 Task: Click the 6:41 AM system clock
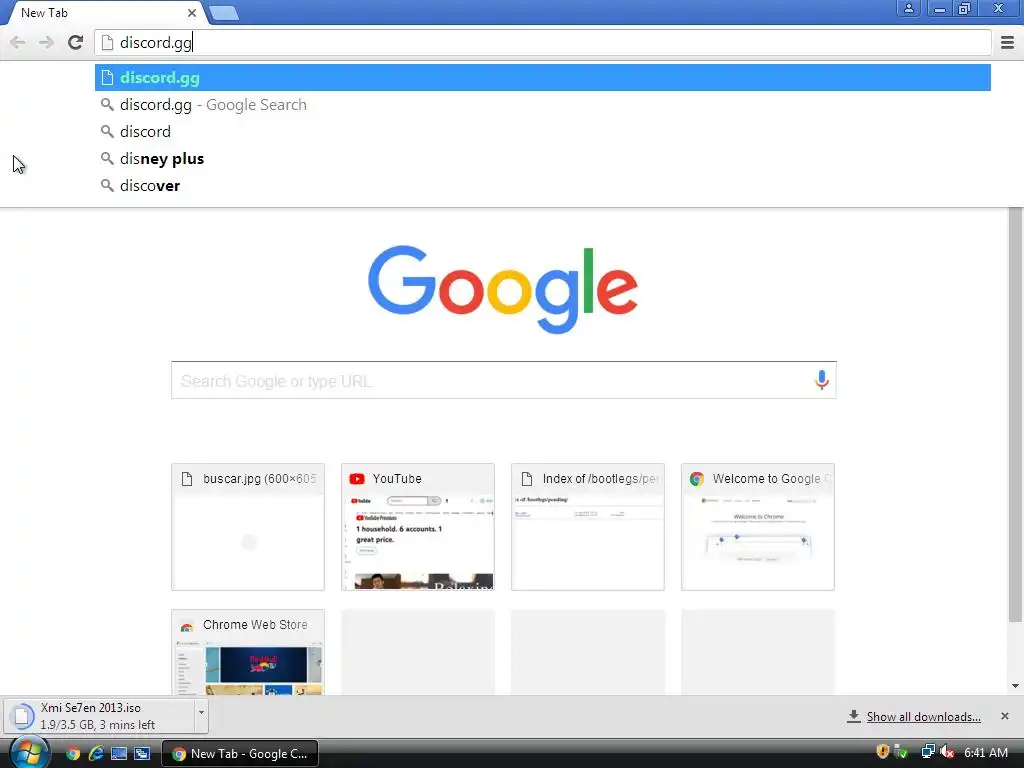(x=985, y=753)
